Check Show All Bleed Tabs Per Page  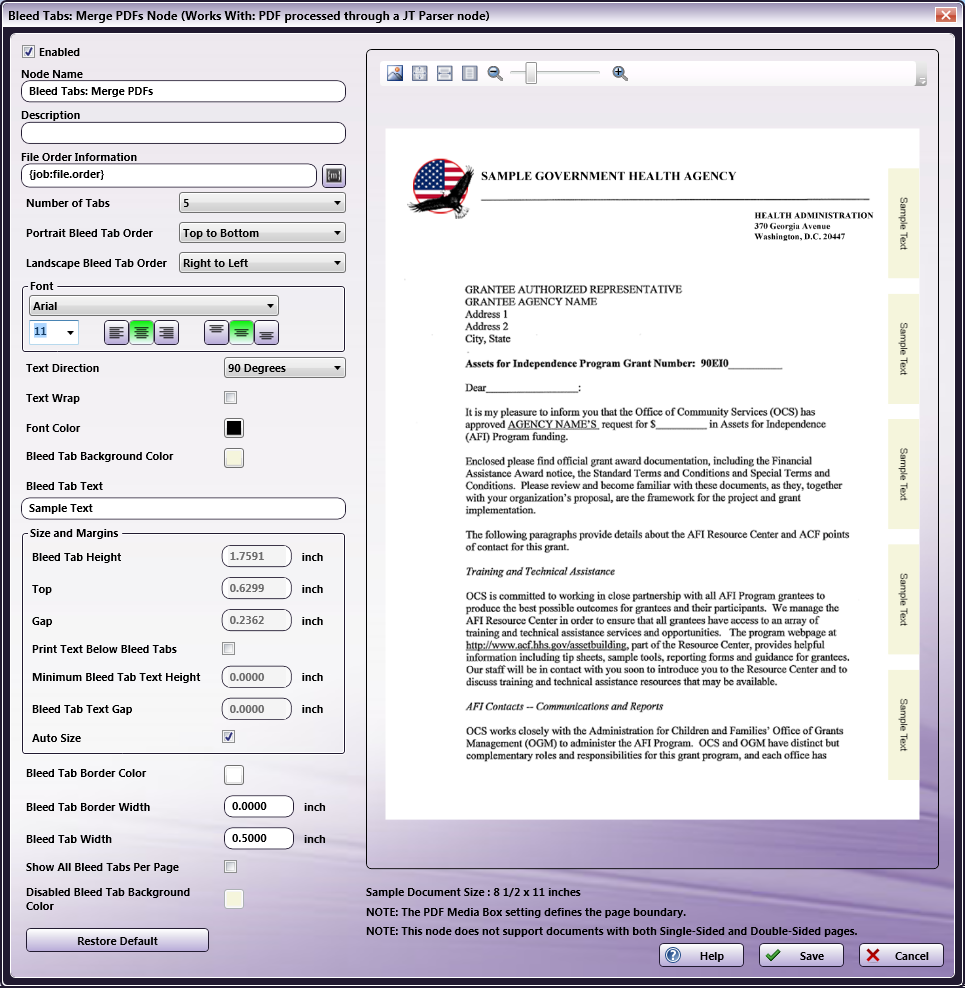click(231, 866)
